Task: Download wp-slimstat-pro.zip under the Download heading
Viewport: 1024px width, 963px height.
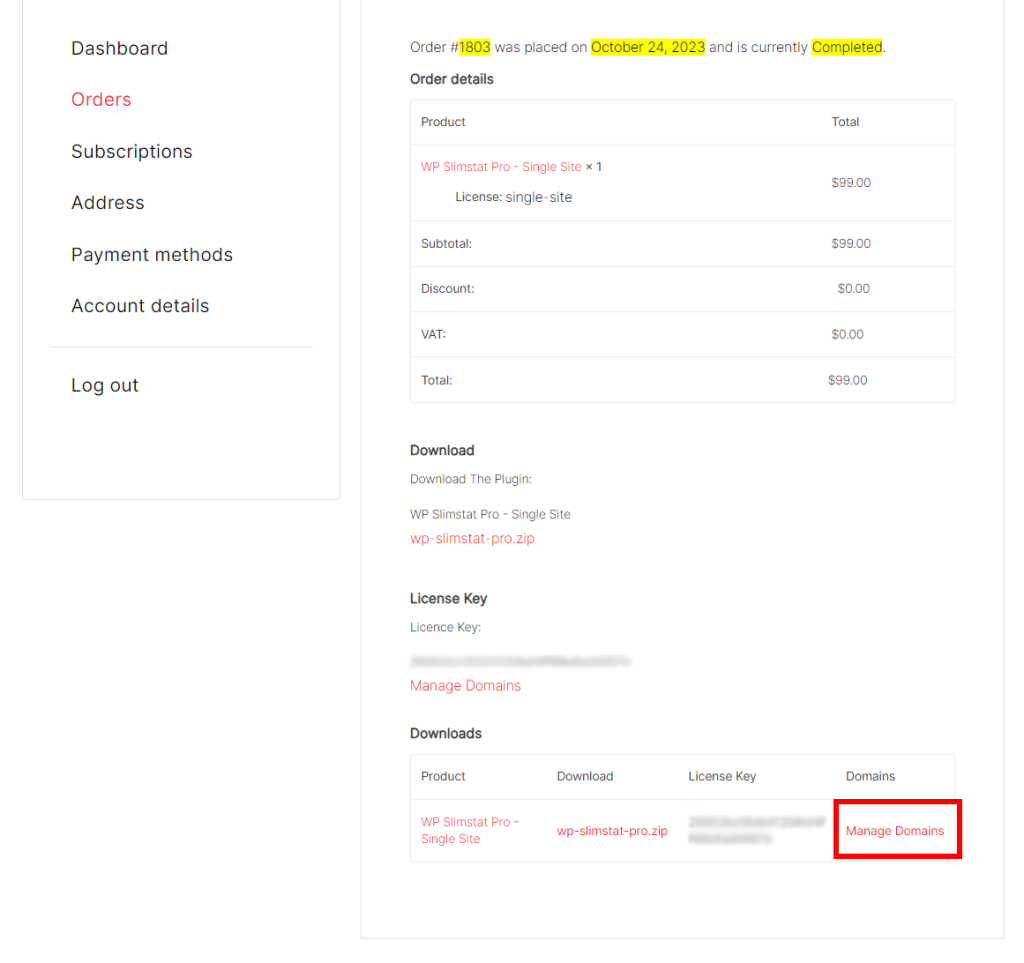Action: (472, 538)
